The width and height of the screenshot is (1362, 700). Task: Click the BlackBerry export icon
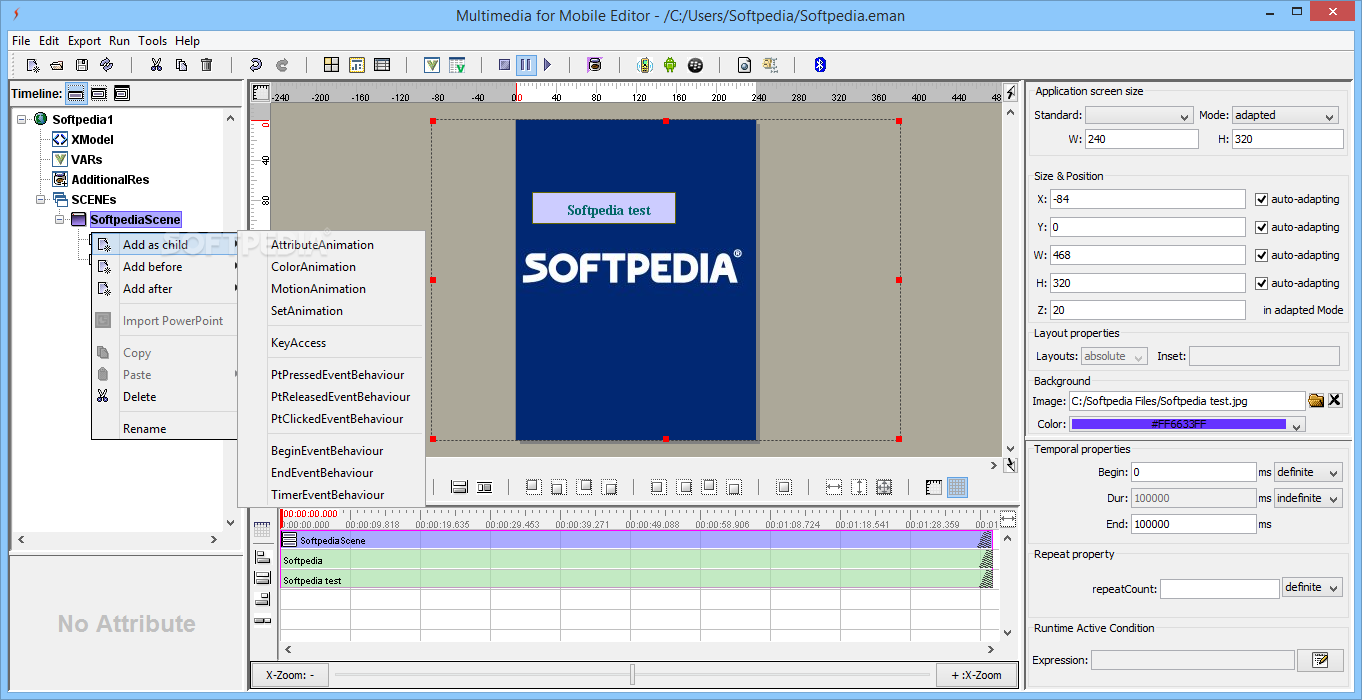tap(695, 65)
